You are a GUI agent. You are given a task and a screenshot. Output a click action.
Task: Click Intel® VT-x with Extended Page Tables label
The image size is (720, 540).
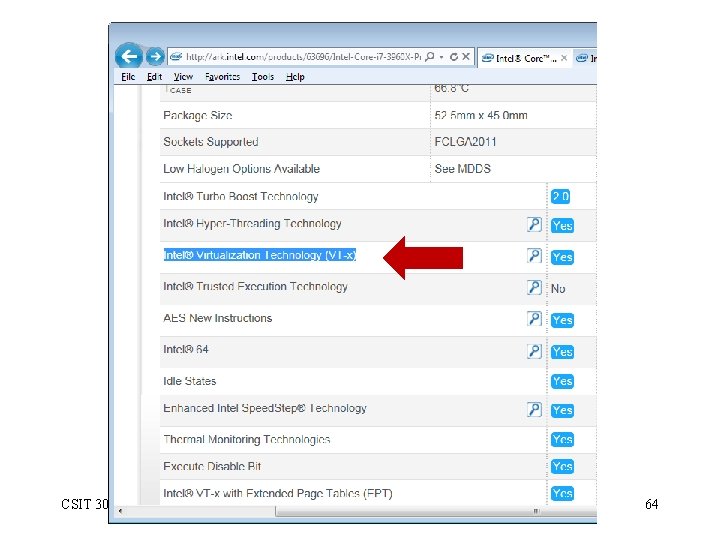[278, 494]
